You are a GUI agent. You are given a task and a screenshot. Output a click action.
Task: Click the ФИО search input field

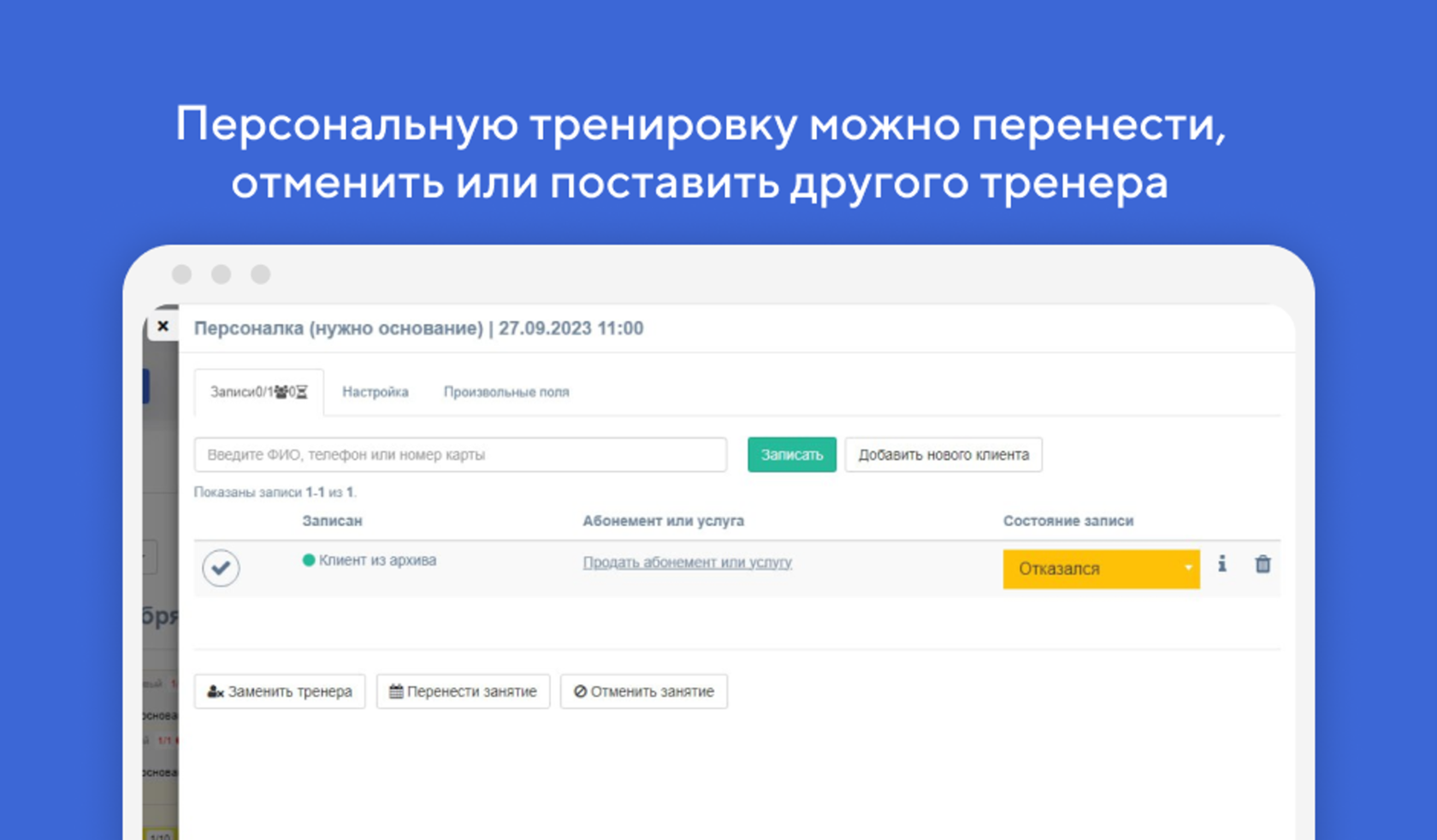(x=460, y=454)
